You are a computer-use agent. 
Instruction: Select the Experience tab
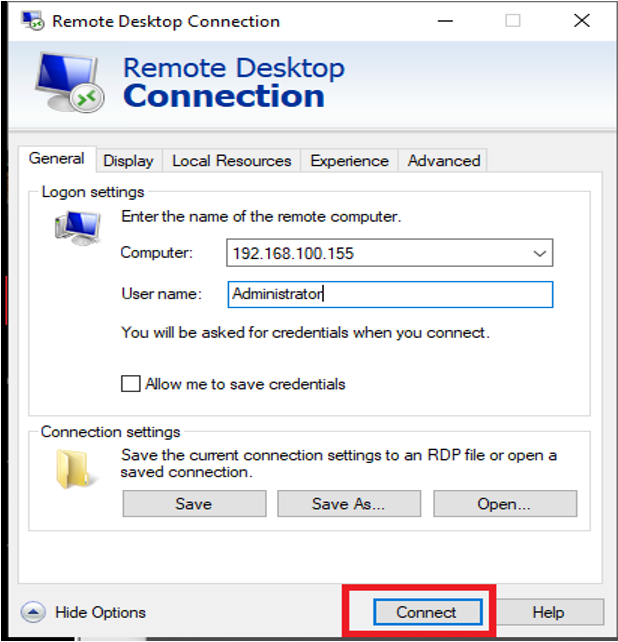(x=349, y=160)
